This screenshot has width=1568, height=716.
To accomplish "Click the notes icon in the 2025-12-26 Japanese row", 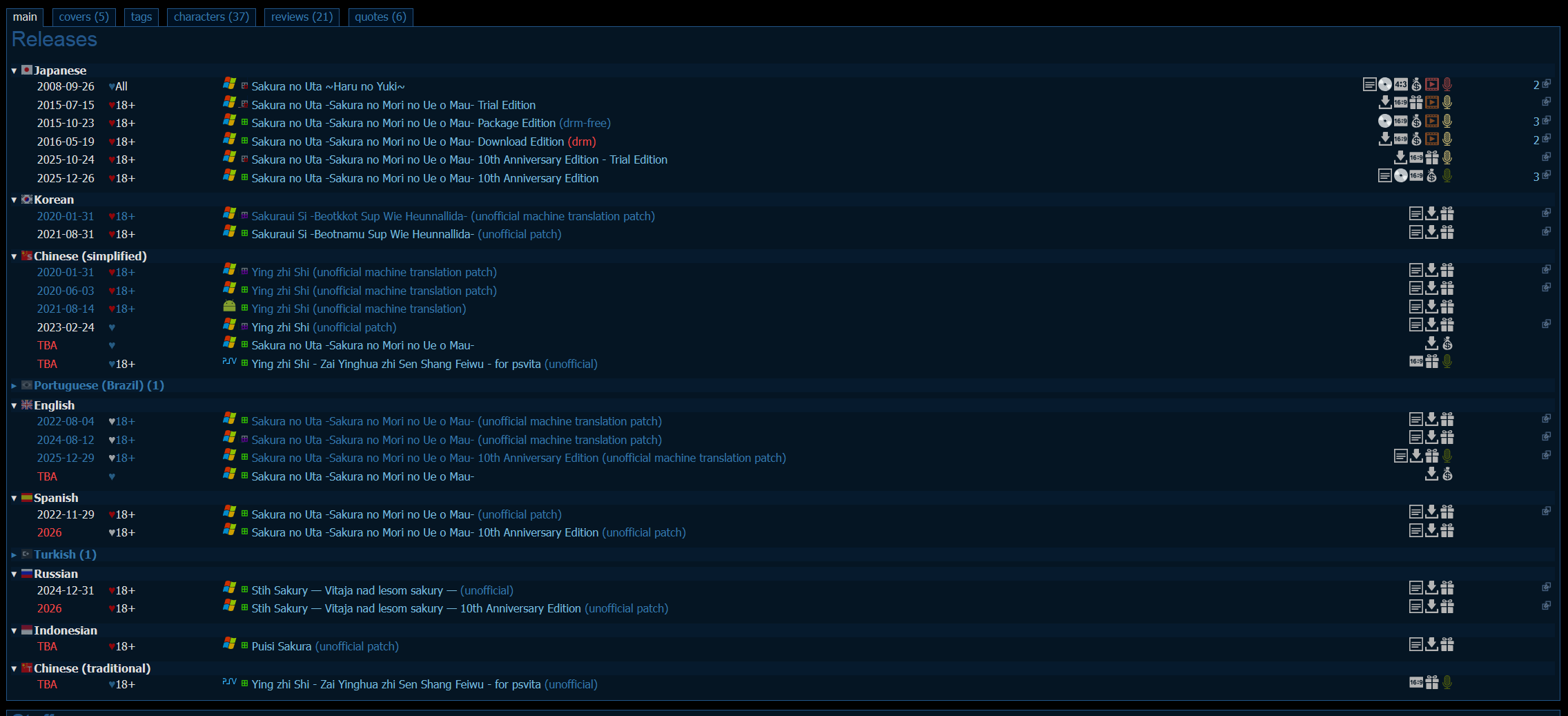I will coord(1384,175).
